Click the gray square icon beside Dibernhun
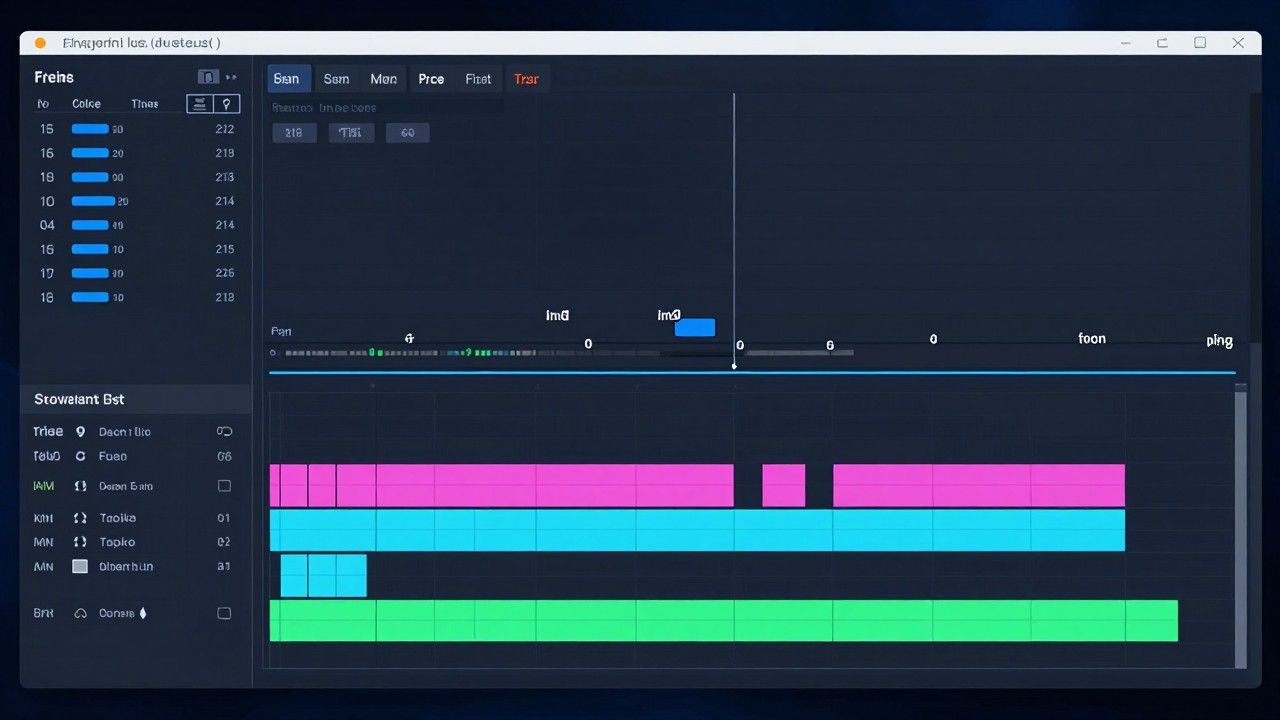Image resolution: width=1280 pixels, height=720 pixels. [80, 566]
